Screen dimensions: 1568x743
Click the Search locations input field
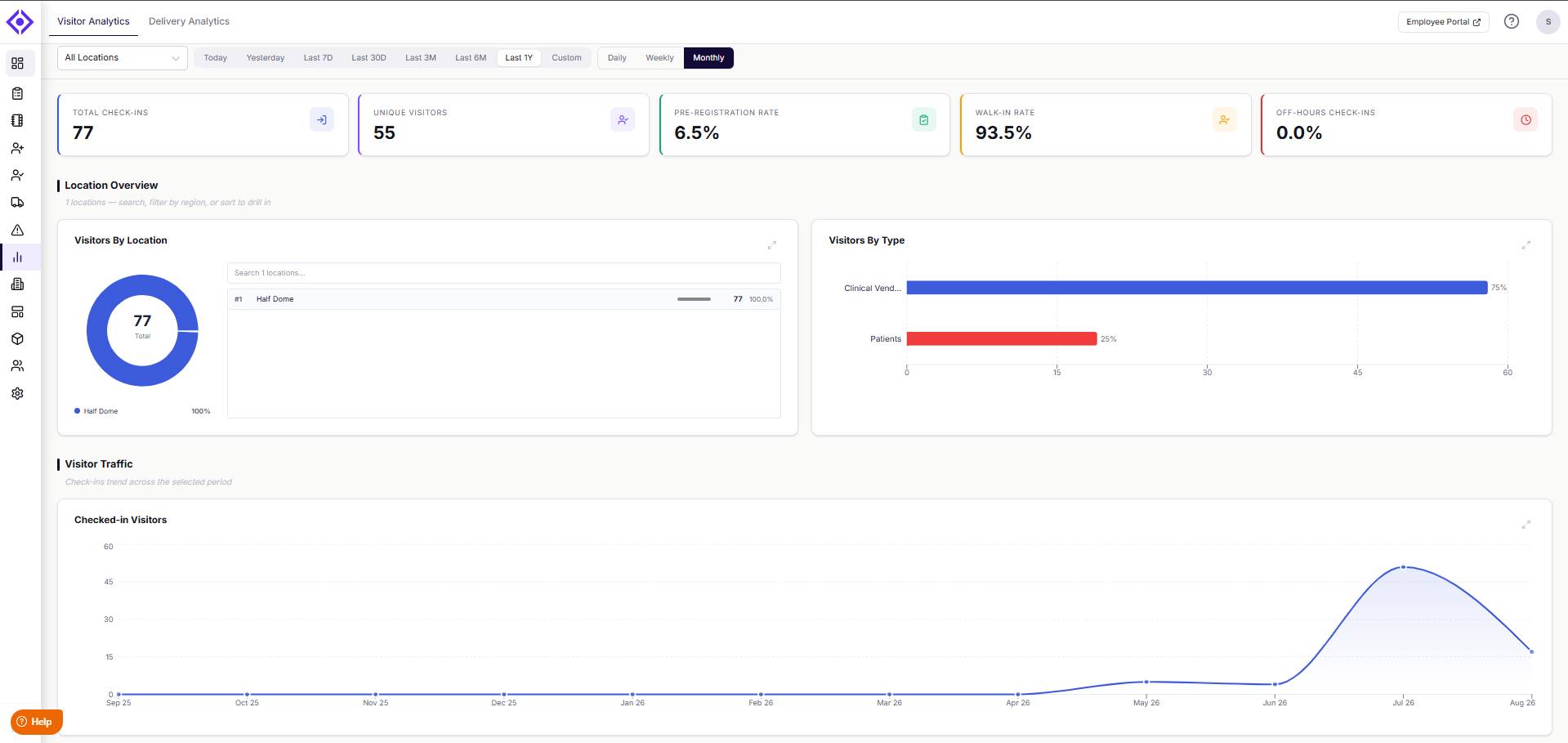[x=504, y=273]
